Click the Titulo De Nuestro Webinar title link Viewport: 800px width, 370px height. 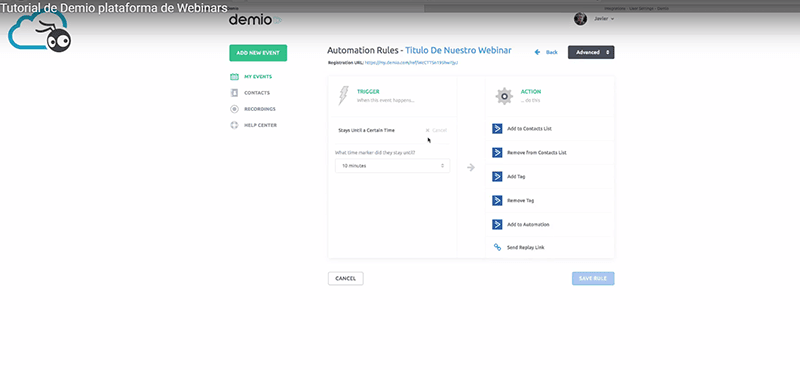click(x=458, y=51)
